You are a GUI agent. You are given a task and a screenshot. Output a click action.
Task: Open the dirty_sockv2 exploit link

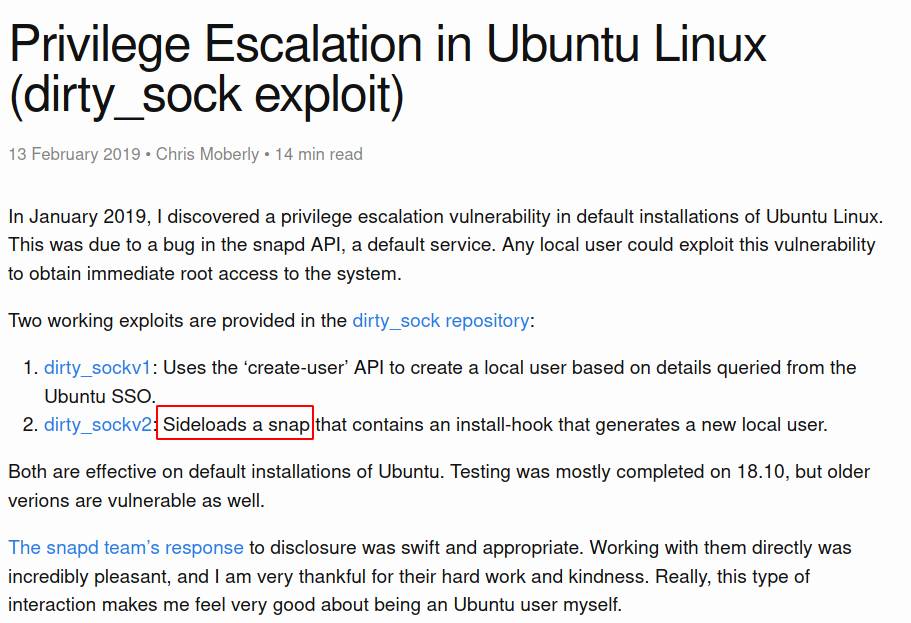click(98, 425)
